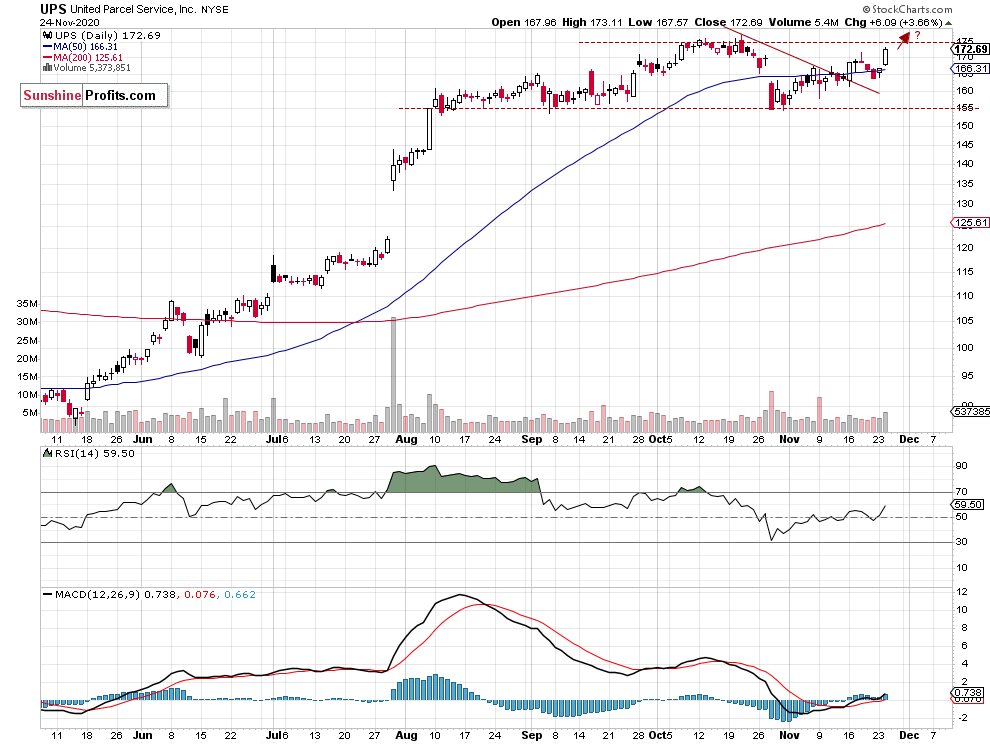
Task: Click the NYSE exchange label in title
Action: [x=215, y=9]
